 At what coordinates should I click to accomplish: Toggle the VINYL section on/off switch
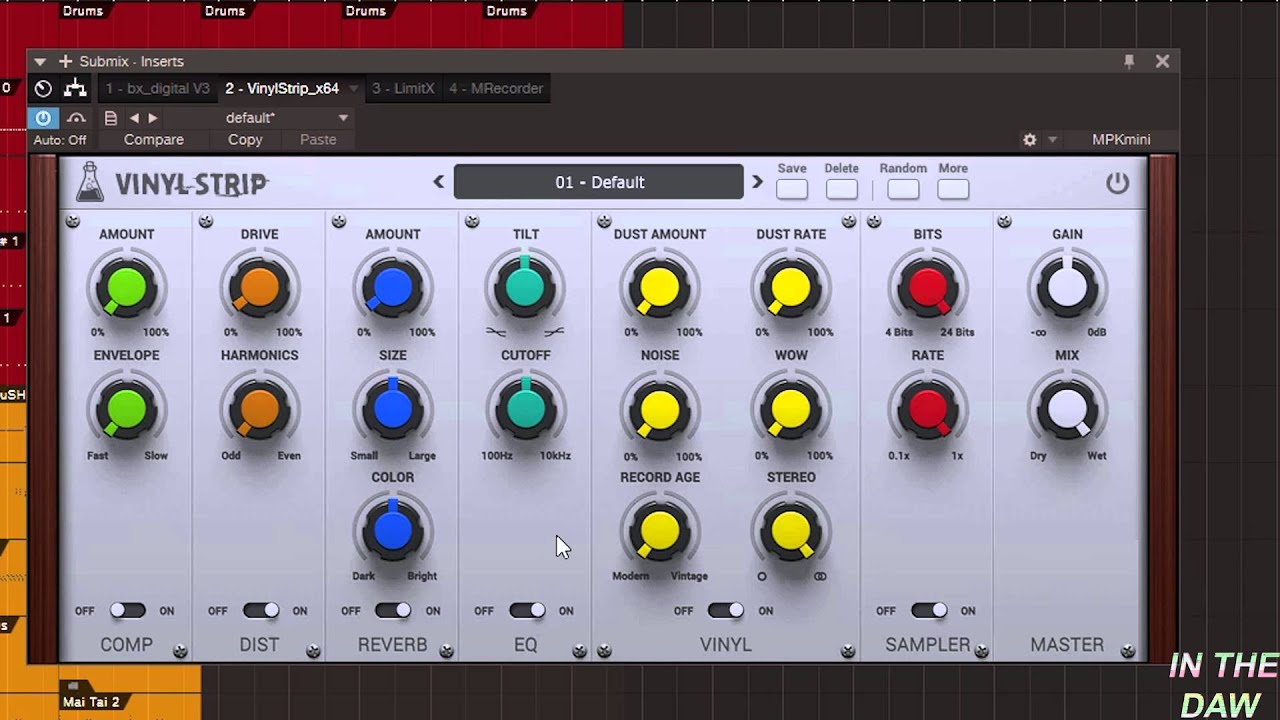[725, 610]
